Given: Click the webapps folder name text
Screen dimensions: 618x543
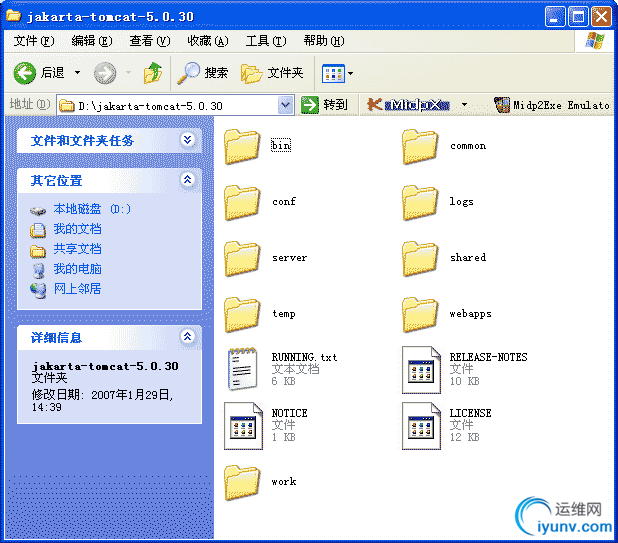Looking at the screenshot, I should point(471,314).
